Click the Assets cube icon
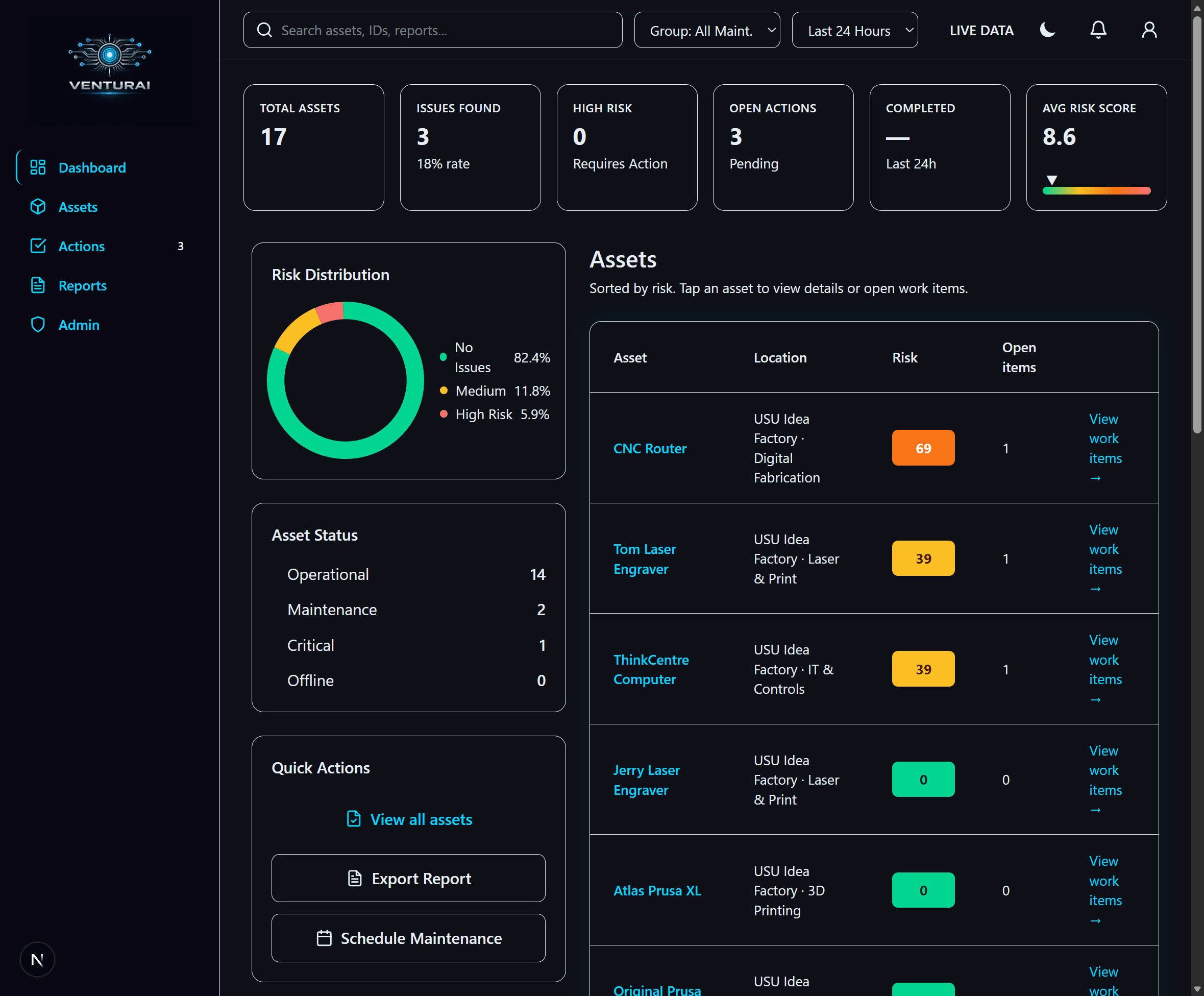 pyautogui.click(x=38, y=206)
